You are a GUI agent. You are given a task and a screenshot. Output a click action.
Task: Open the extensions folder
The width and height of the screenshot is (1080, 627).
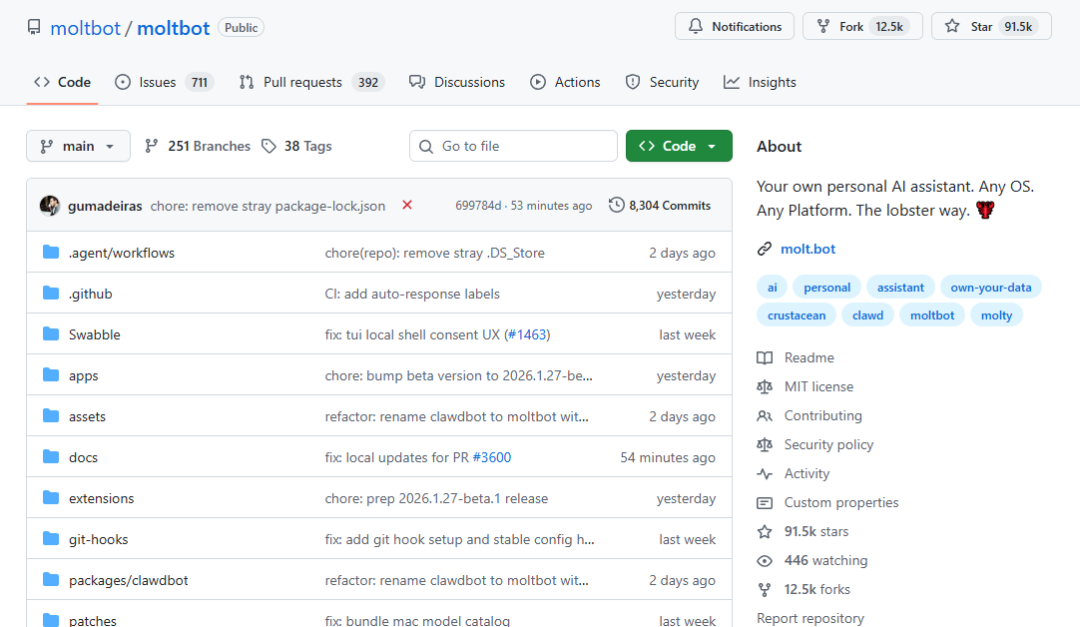[x=101, y=498]
